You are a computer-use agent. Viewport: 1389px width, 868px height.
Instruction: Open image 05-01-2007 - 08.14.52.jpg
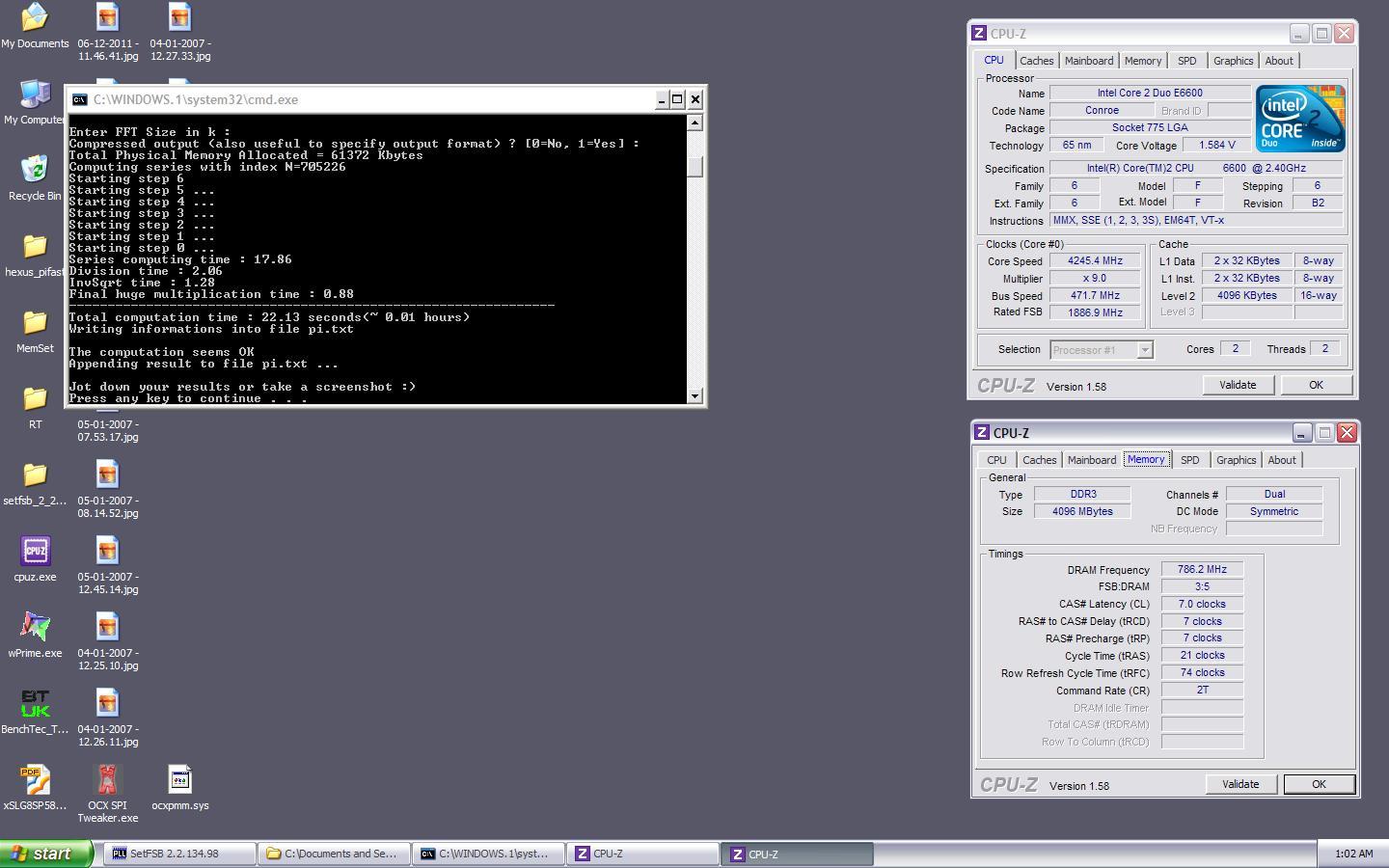[107, 489]
